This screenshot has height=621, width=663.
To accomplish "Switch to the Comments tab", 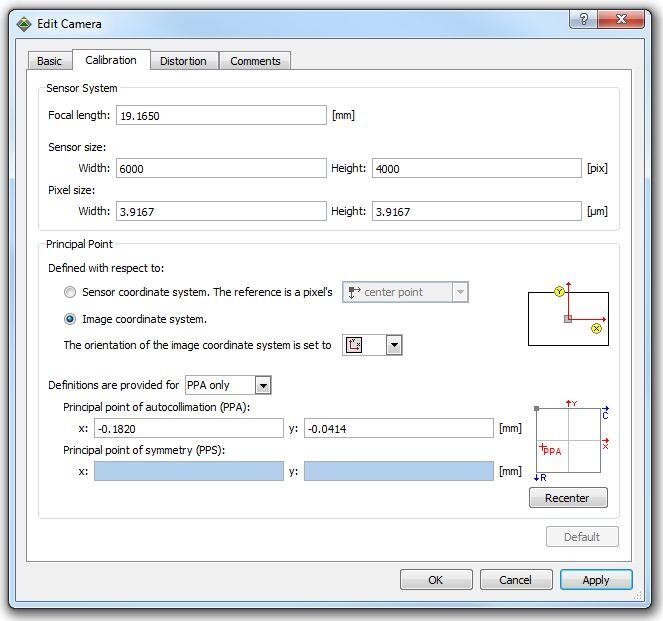I will [x=255, y=61].
